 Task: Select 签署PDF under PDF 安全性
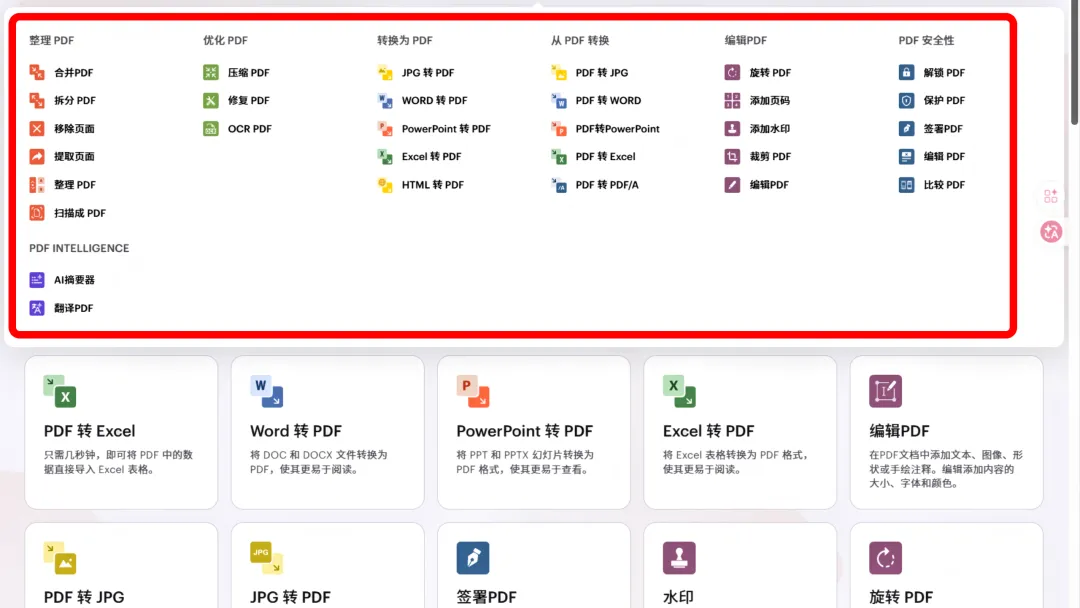tap(931, 129)
